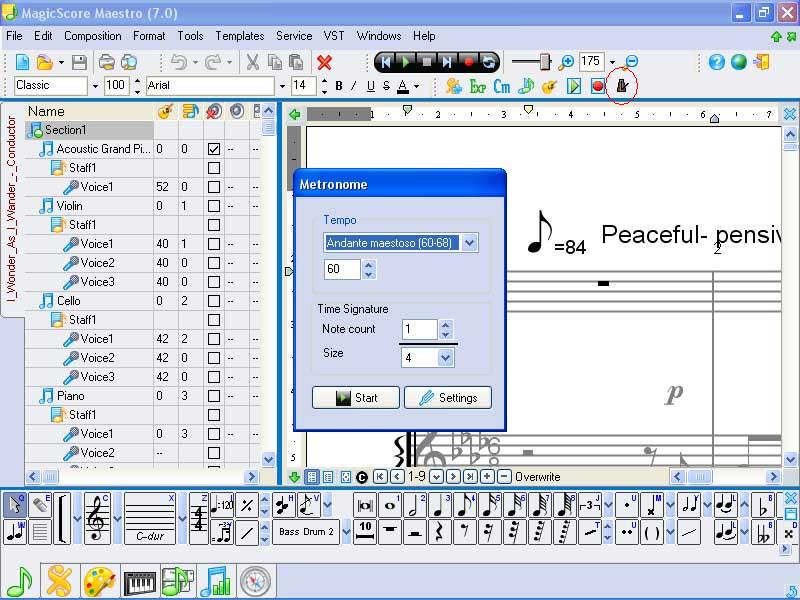Open the undo history dropdown arrow
This screenshot has width=800, height=600.
(x=195, y=63)
